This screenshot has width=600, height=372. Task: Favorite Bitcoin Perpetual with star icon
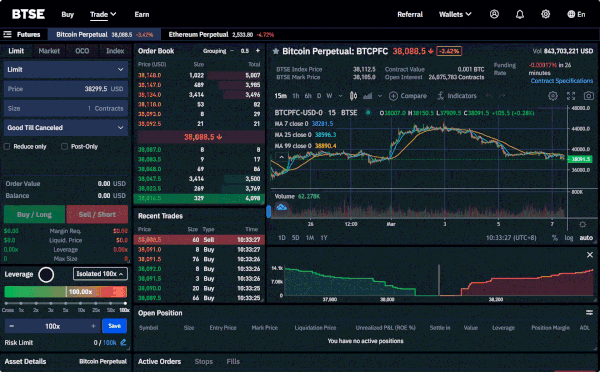[276, 51]
